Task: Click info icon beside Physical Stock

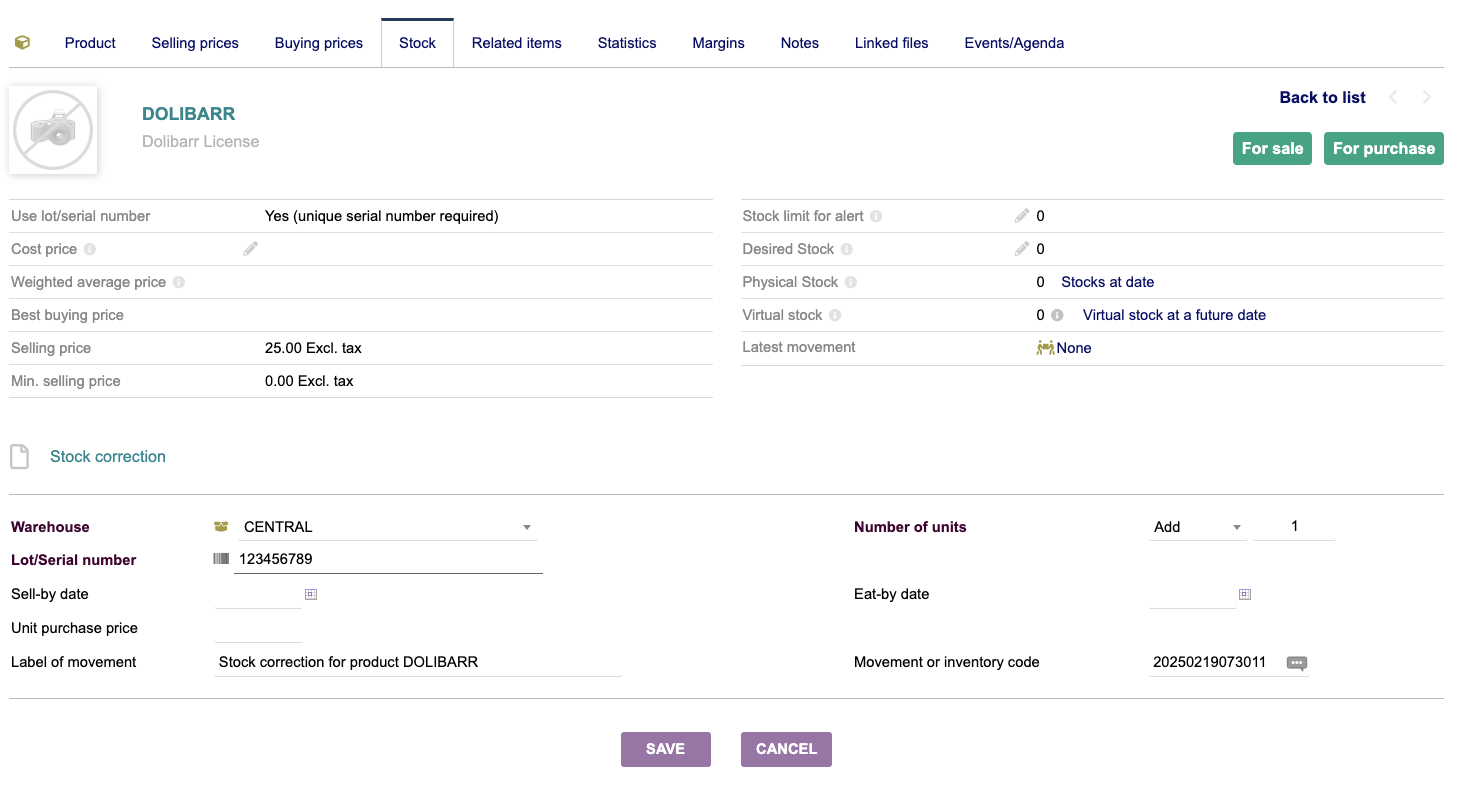Action: coord(850,282)
